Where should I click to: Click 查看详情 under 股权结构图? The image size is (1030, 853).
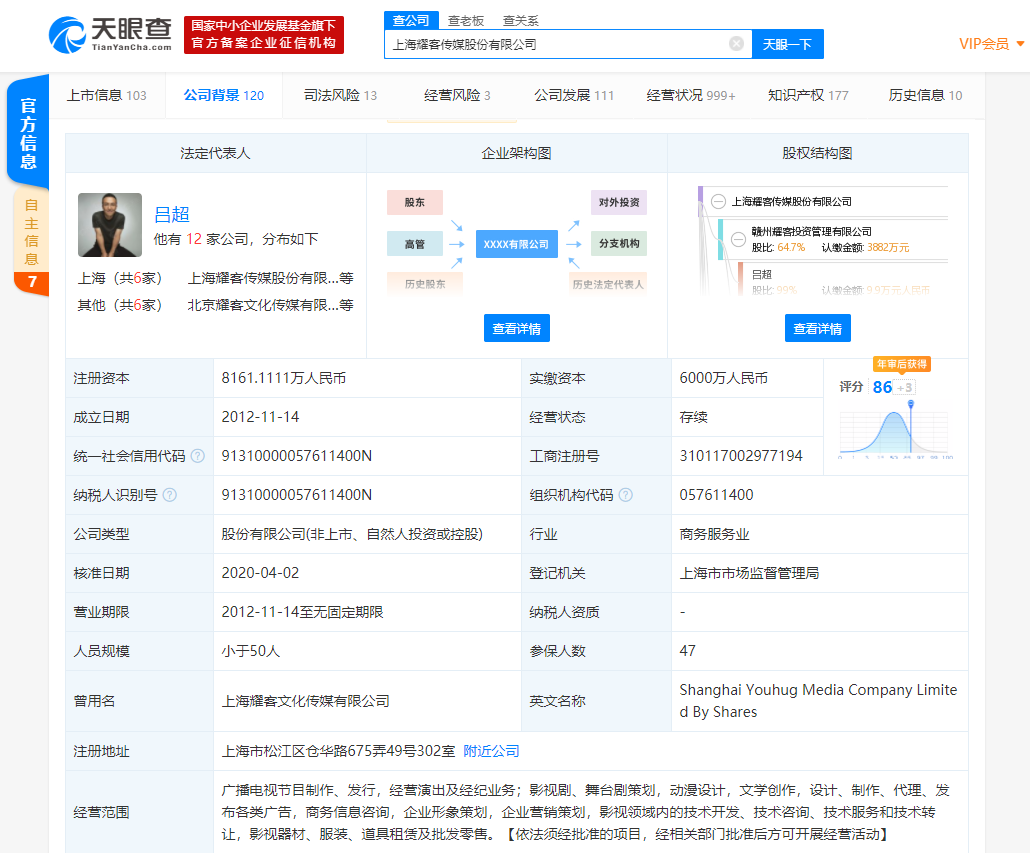[818, 328]
